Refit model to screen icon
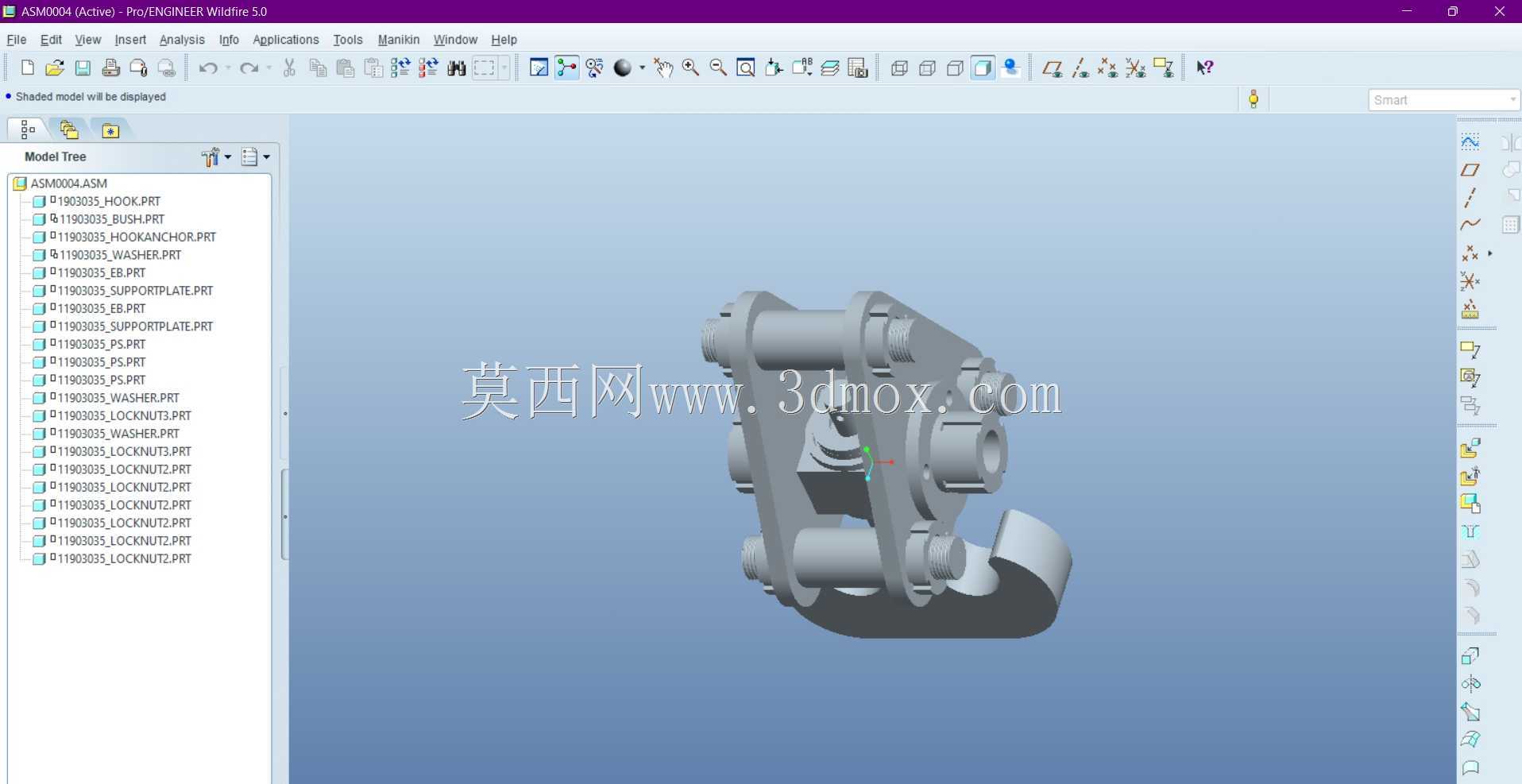Screen dimensions: 1522x784 746,68
